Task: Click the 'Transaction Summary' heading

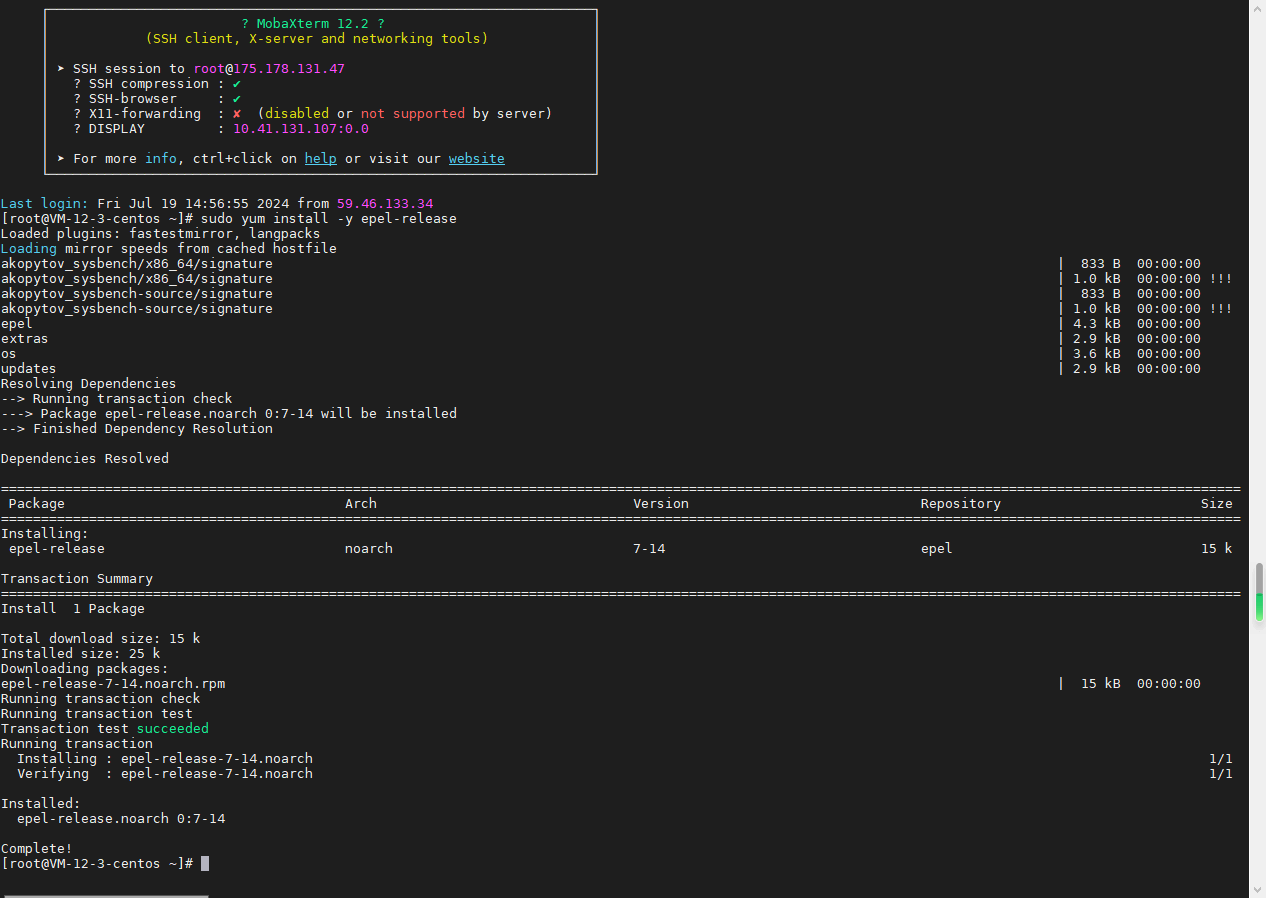Action: tap(77, 579)
